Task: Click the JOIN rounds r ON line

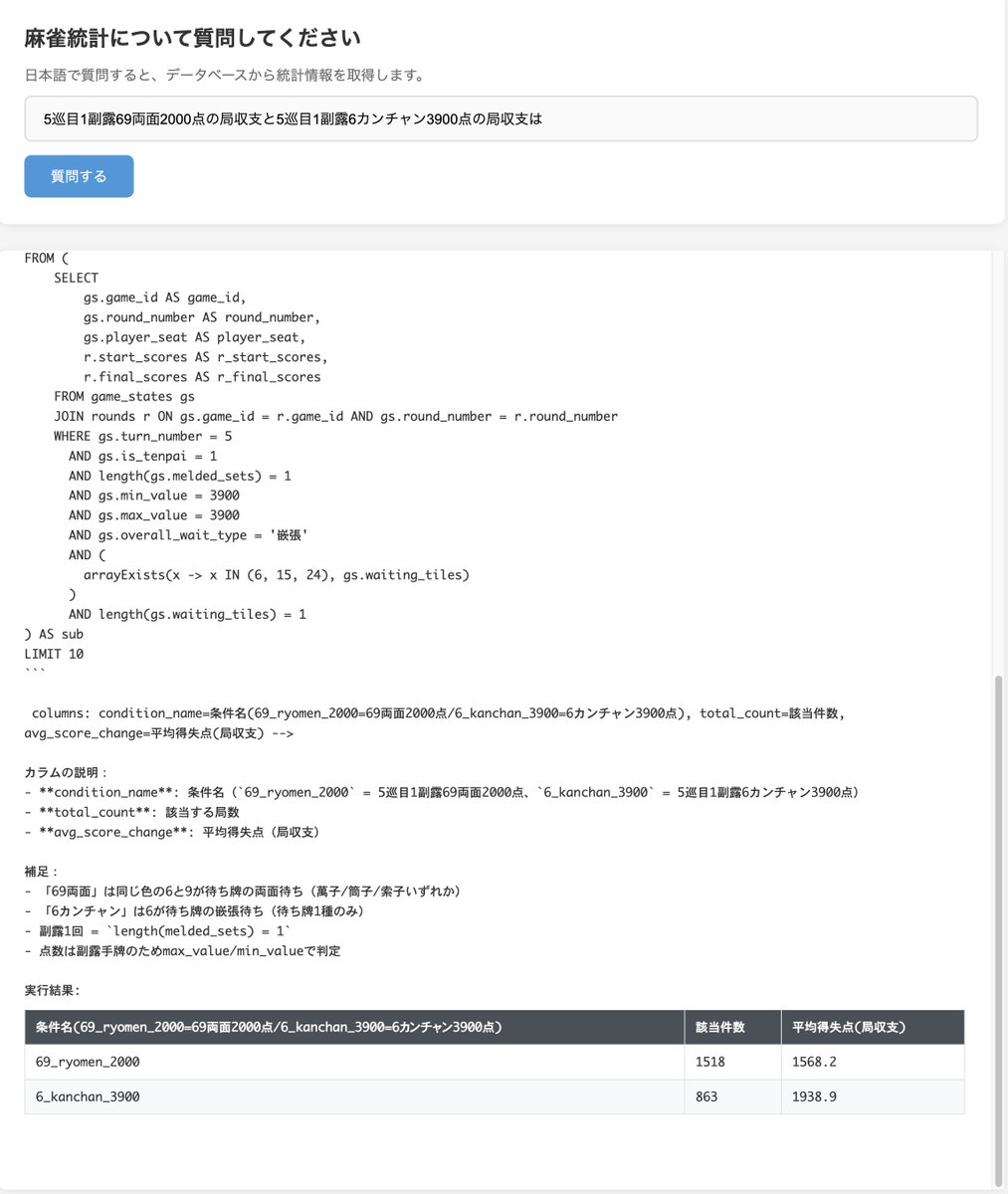Action: [x=336, y=416]
